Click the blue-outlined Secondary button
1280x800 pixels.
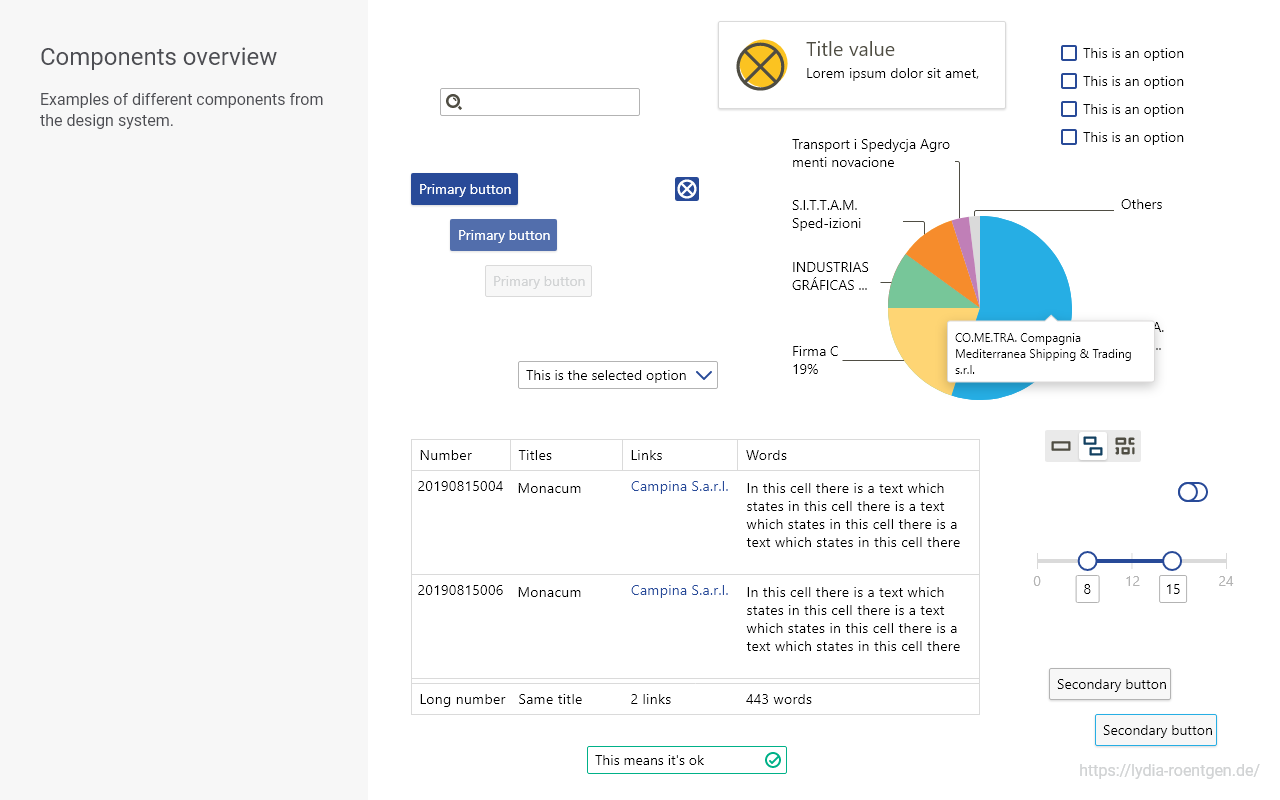point(1156,730)
